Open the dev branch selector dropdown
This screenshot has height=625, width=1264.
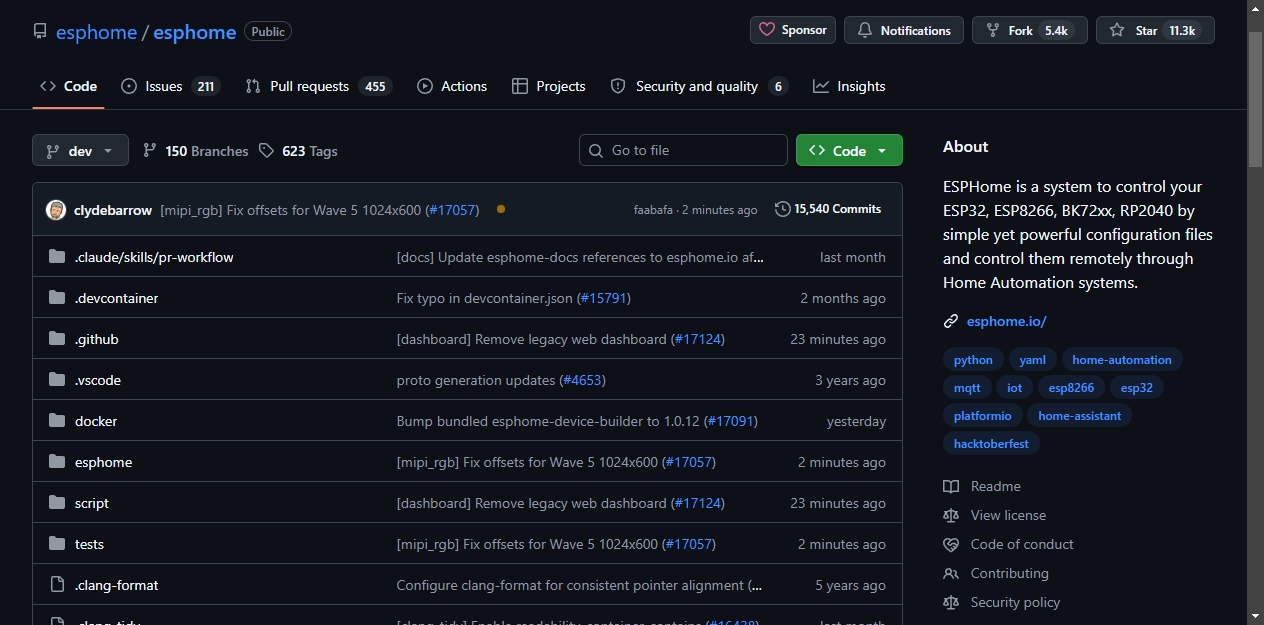(x=80, y=150)
